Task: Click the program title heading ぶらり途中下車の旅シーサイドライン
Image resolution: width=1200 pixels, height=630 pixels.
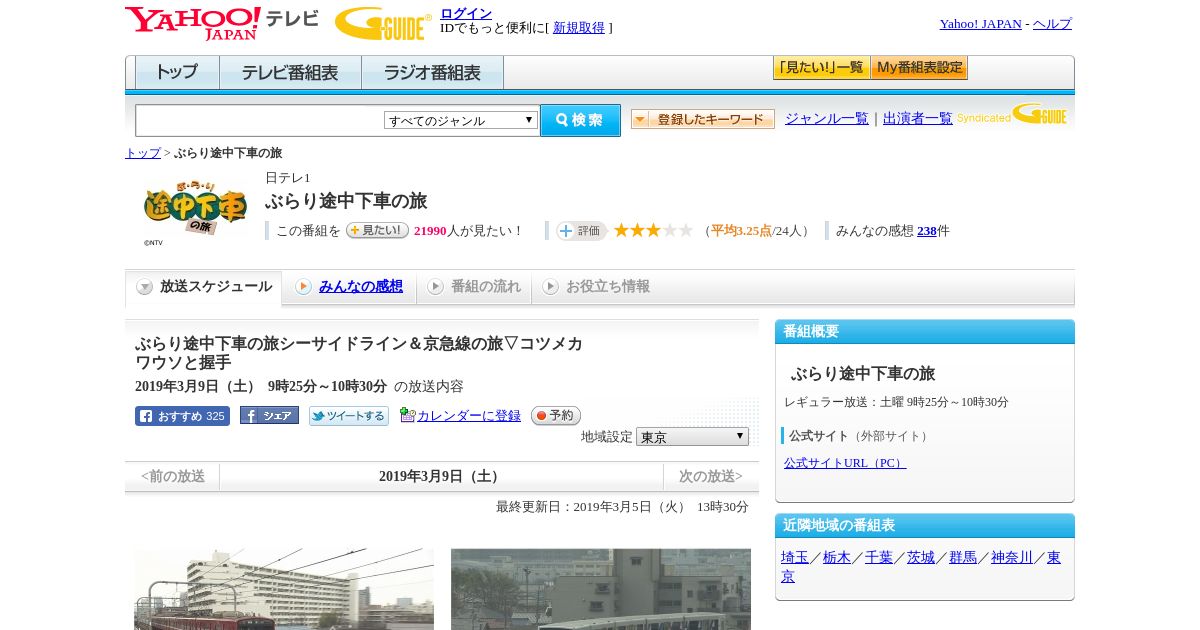Action: pos(359,353)
